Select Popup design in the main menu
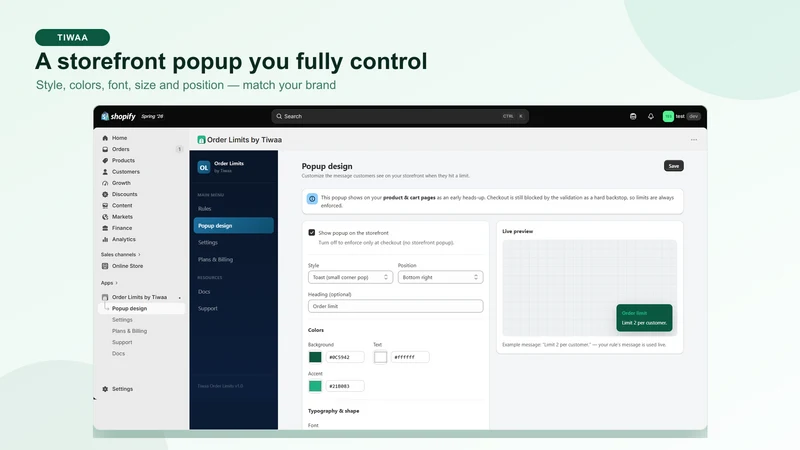Screen dimensions: 800x450 (x=234, y=226)
